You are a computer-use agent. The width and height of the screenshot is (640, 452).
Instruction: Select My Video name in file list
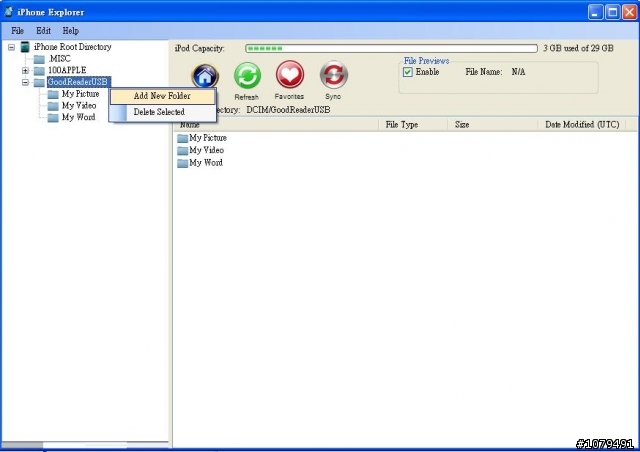pyautogui.click(x=206, y=150)
